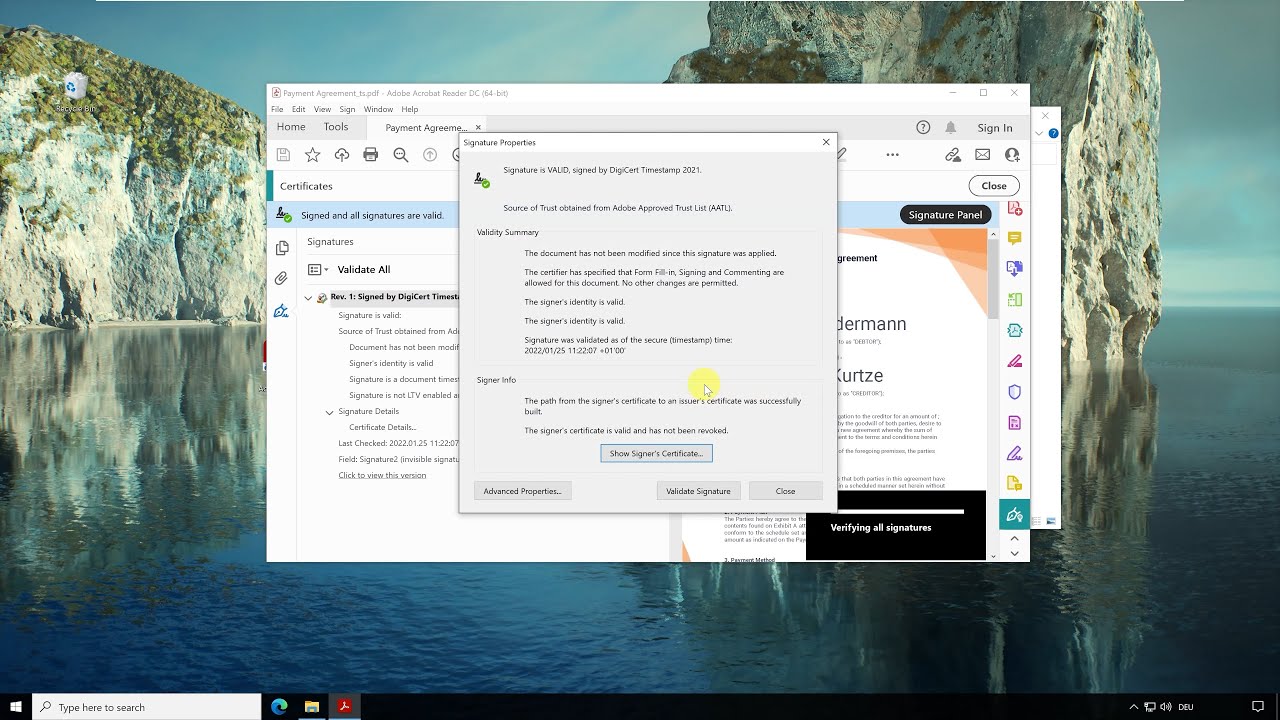Switch to the Home tab
The image size is (1280, 720).
click(291, 127)
